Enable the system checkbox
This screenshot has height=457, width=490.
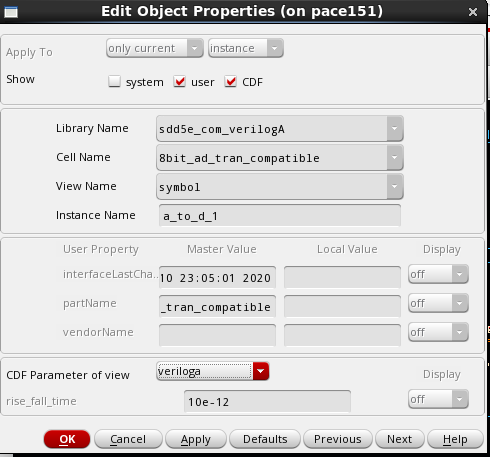(x=114, y=81)
